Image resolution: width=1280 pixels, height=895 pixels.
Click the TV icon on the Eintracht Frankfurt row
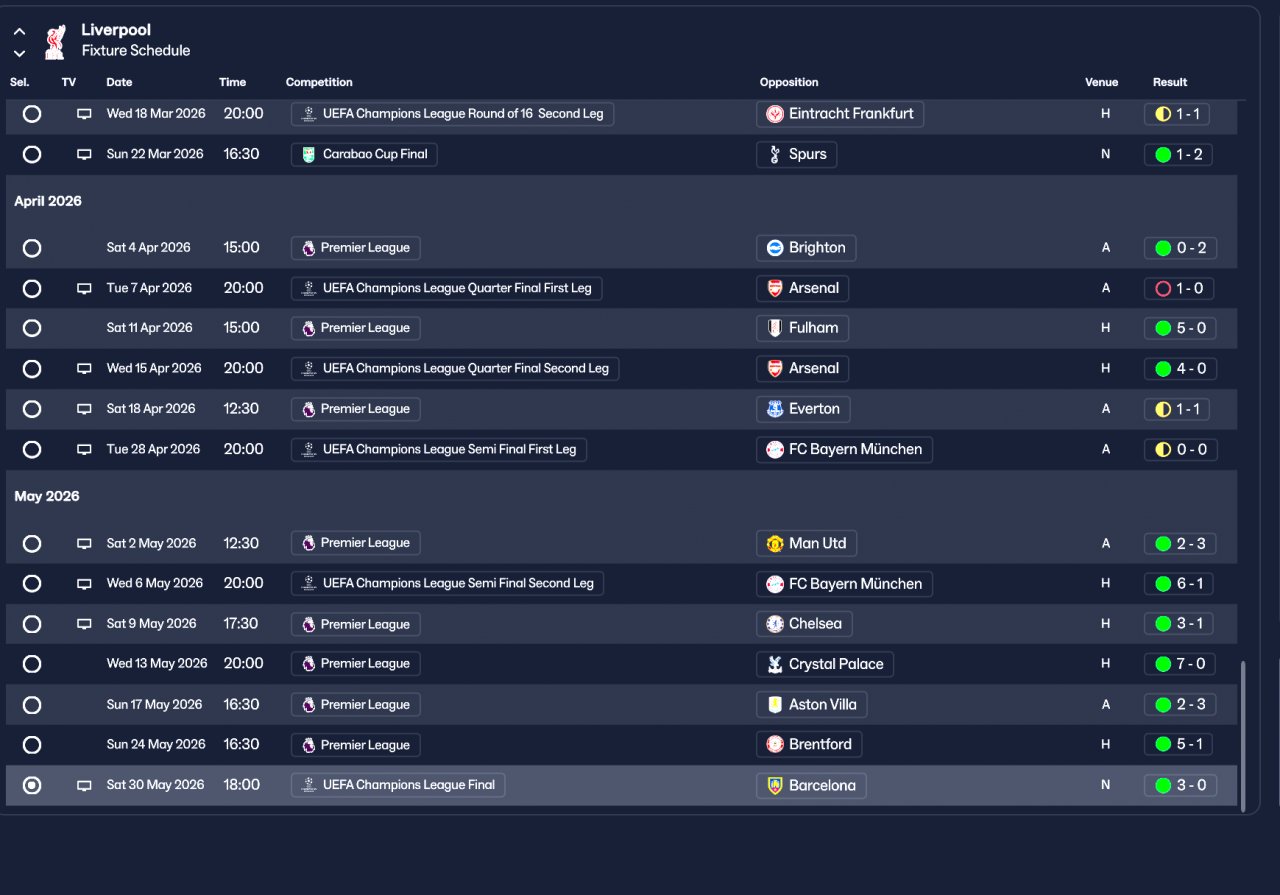click(85, 114)
